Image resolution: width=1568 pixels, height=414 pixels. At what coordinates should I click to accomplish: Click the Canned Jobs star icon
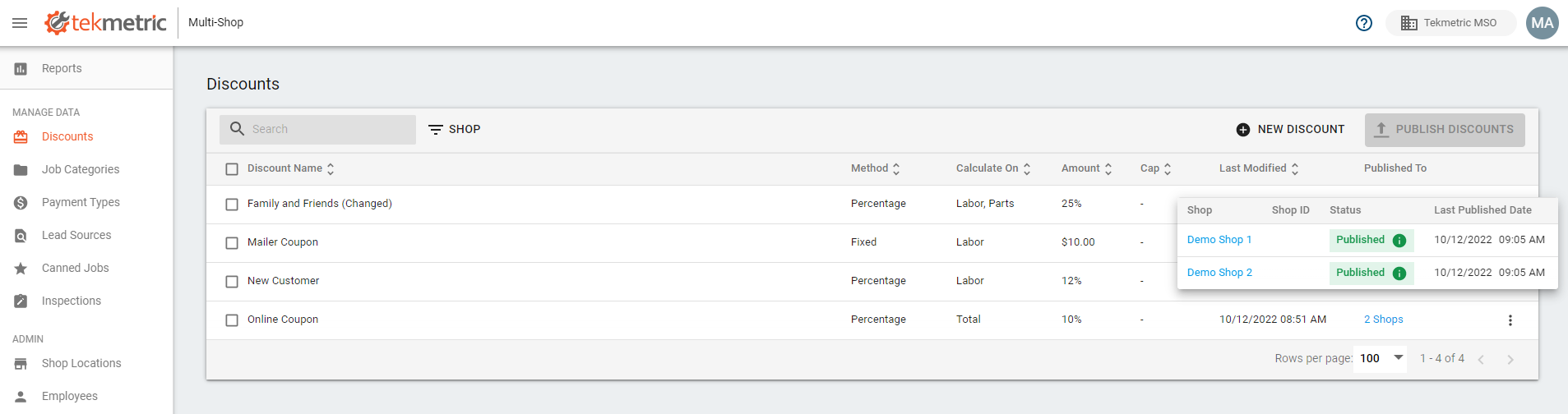coord(21,269)
